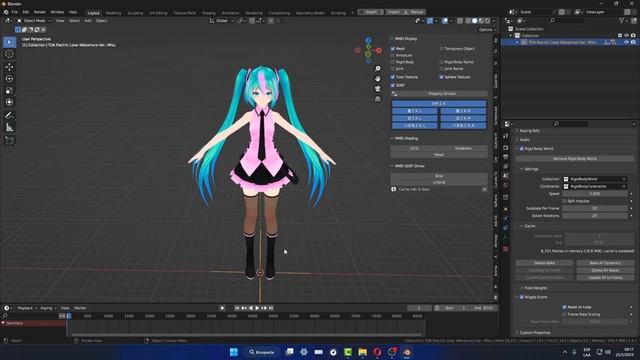The image size is (640, 360).
Task: Open the Playback dropdown in timeline
Action: 27,308
